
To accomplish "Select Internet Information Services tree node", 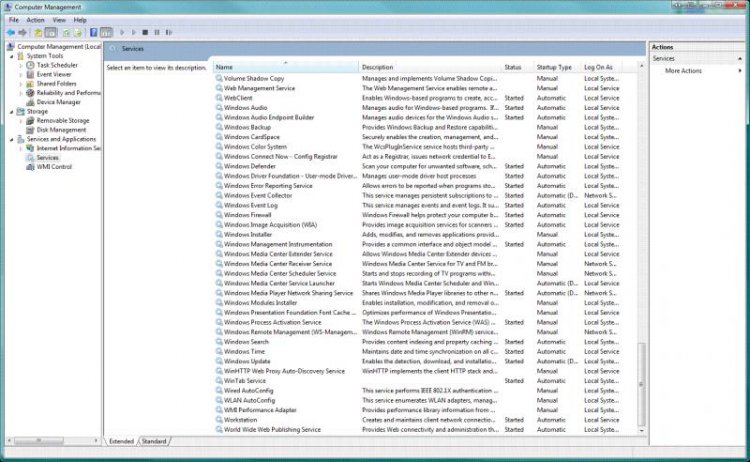I will [x=68, y=148].
